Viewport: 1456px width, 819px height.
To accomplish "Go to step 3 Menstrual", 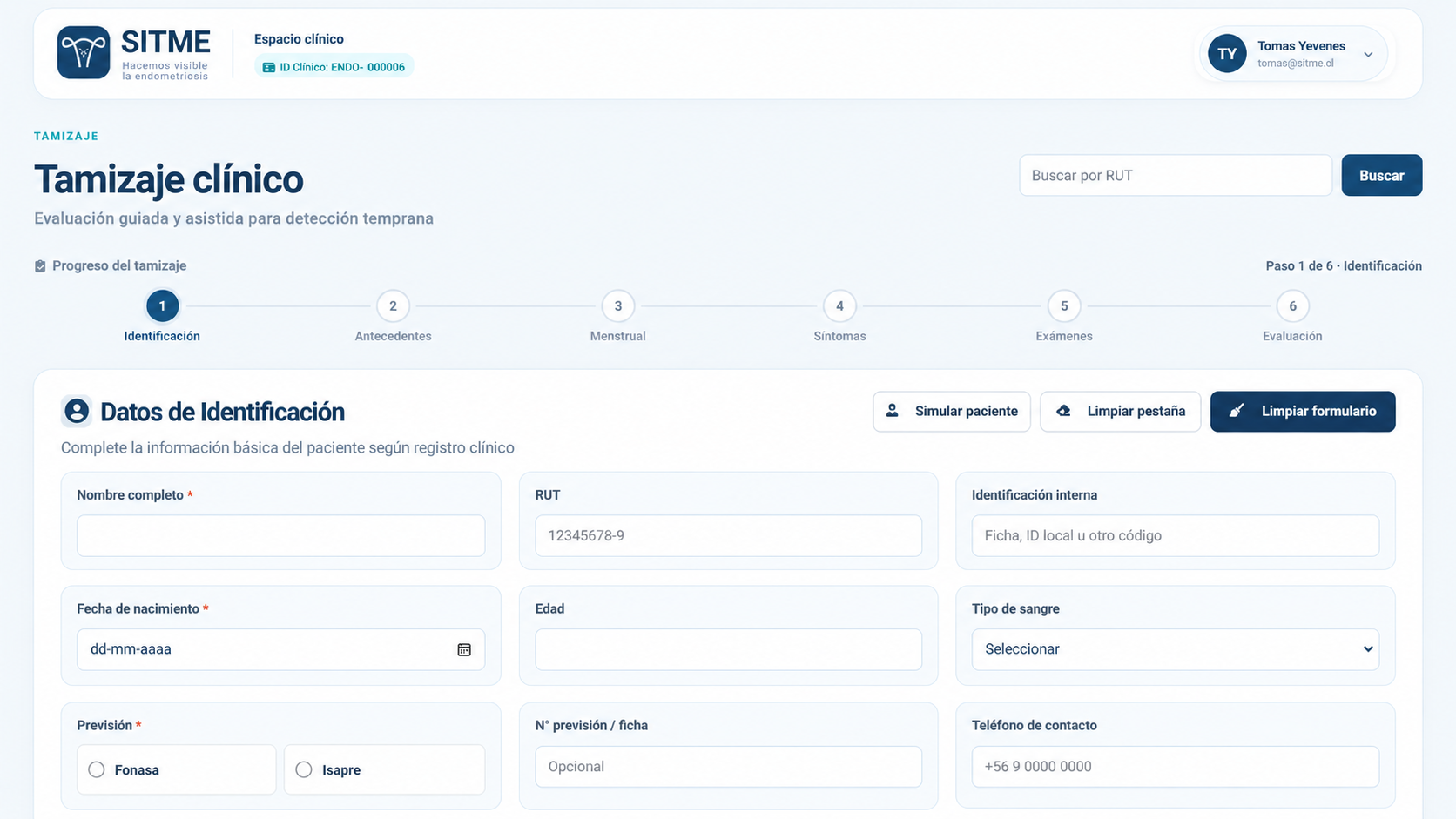I will (618, 306).
